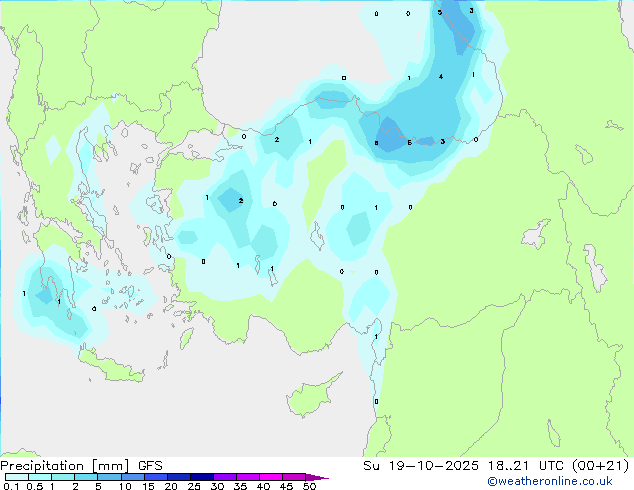The image size is (634, 490).
Task: Click the '(00+21)' forecast offset text
Action: pos(601,466)
